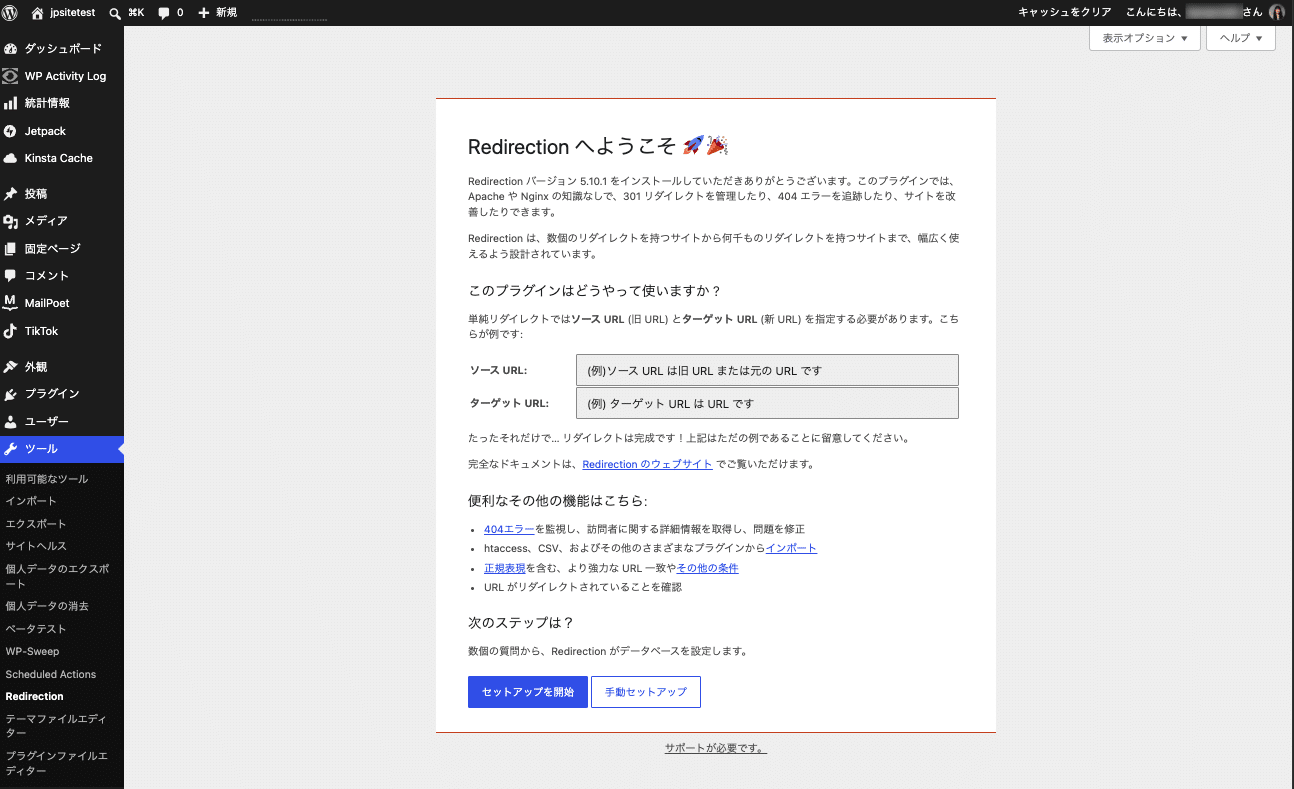Click the Kinsta Cache cloud icon

coord(11,158)
